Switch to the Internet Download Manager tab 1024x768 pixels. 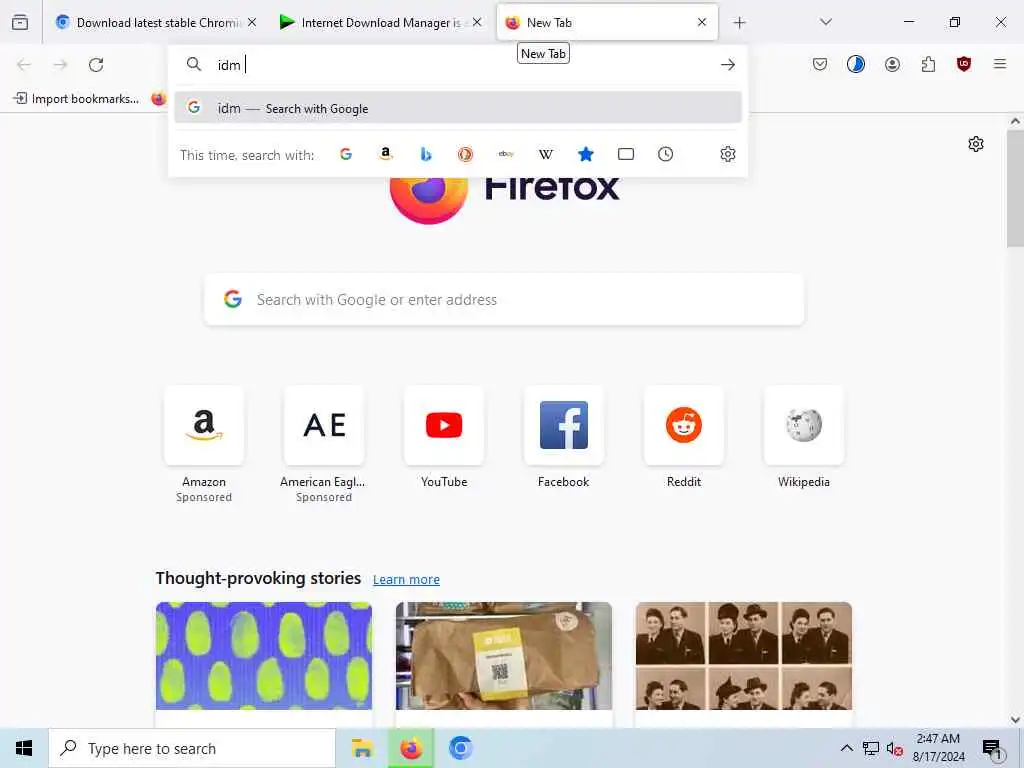(x=381, y=22)
